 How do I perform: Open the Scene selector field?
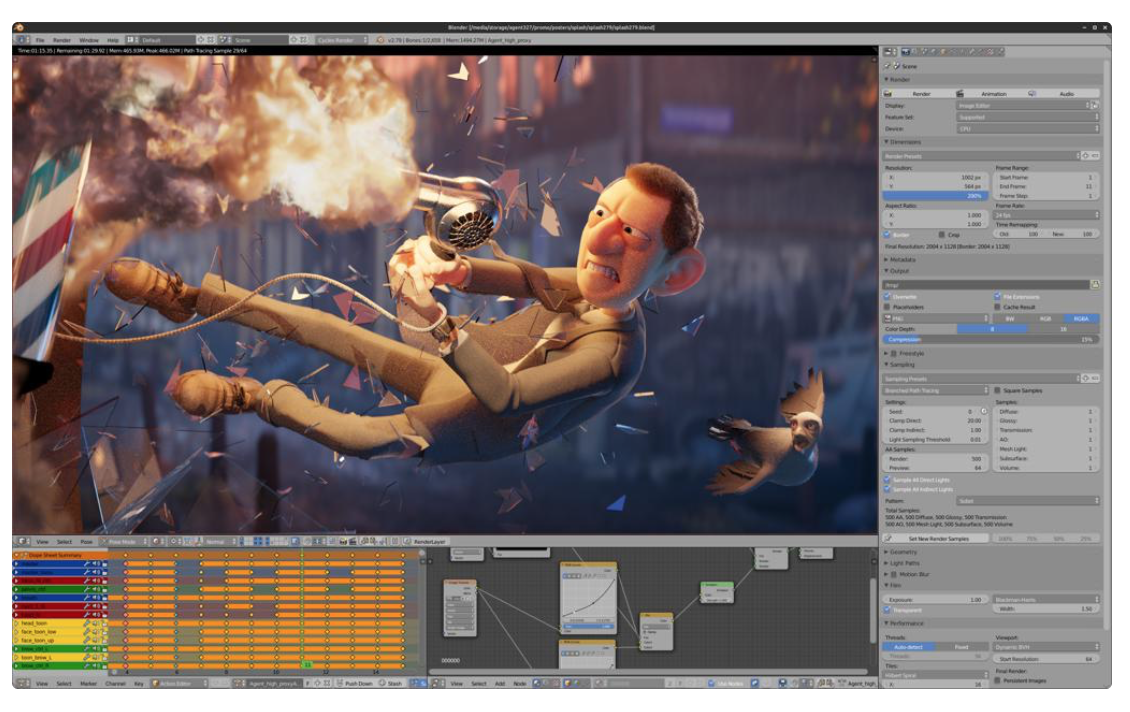click(x=261, y=40)
